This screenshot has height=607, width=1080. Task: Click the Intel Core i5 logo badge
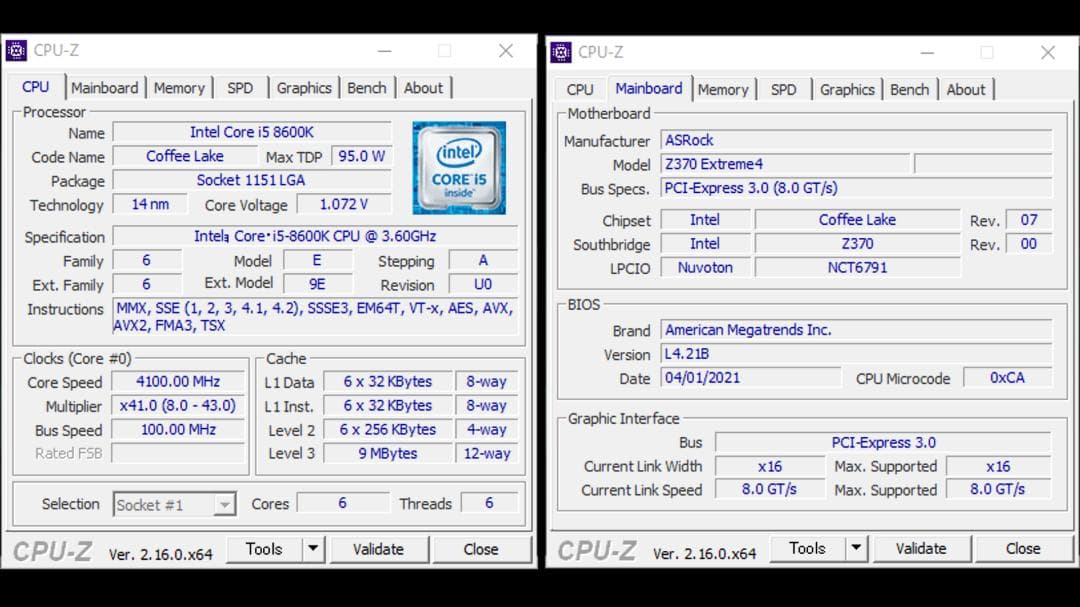point(459,167)
